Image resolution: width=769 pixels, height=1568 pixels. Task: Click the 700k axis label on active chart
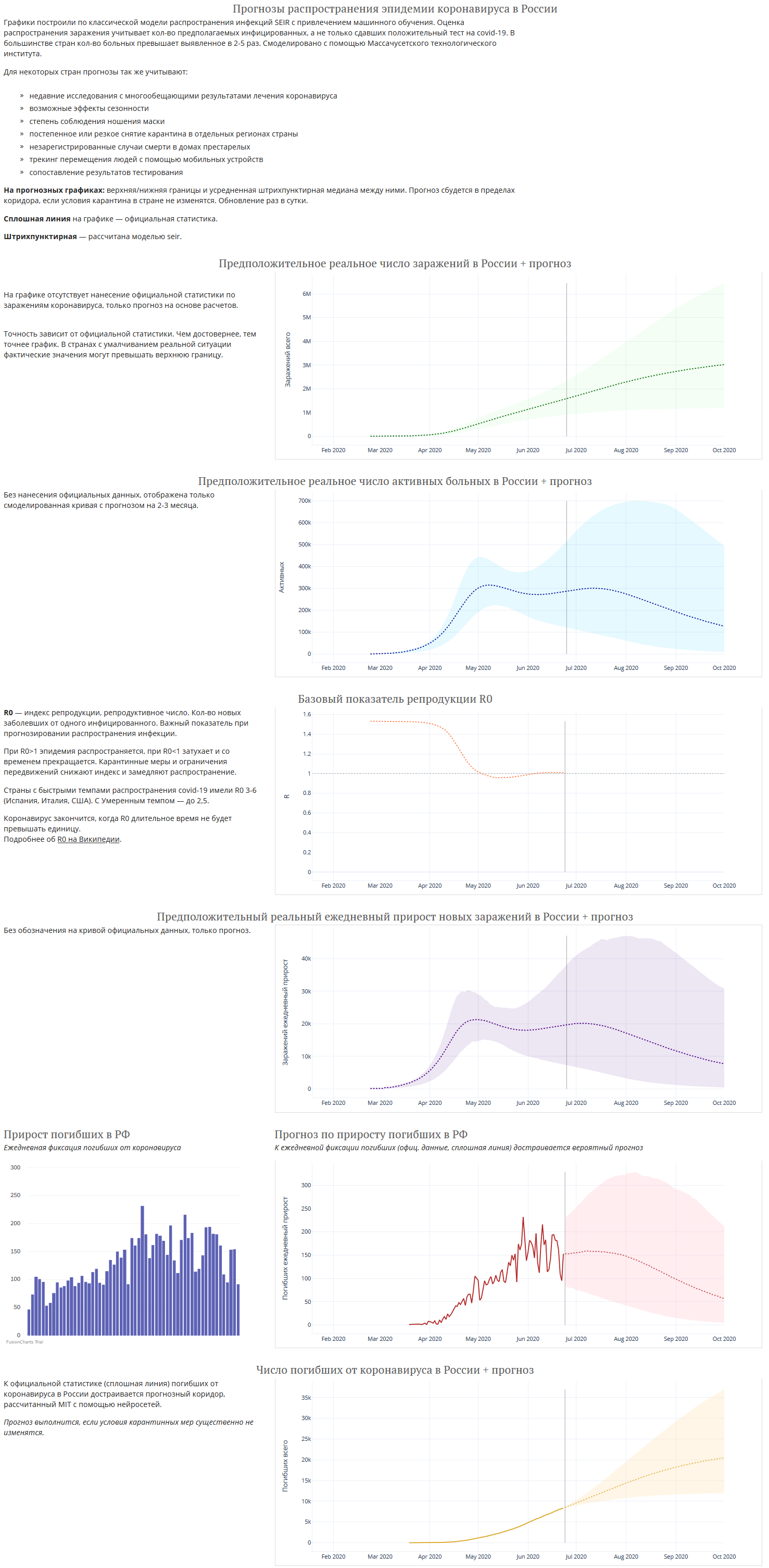pos(304,501)
